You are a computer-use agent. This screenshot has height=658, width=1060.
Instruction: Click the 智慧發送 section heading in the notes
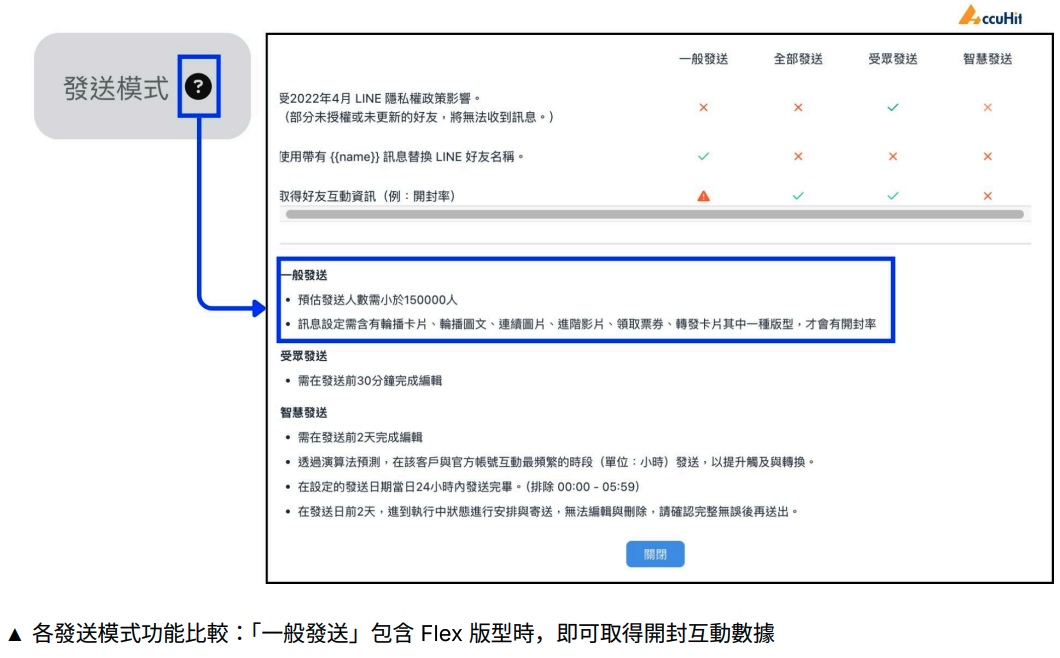304,412
